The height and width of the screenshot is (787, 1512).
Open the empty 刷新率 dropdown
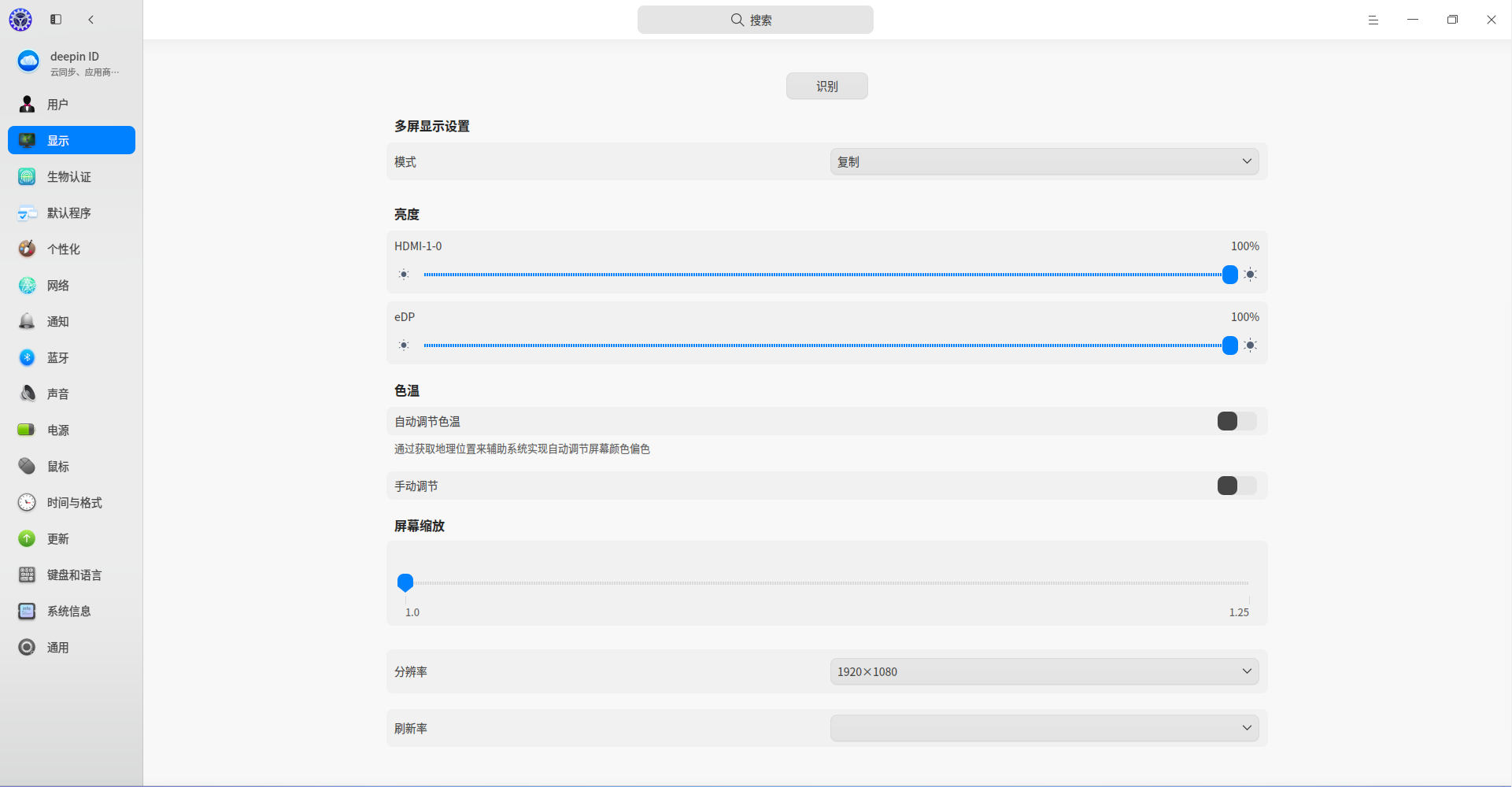[1044, 728]
